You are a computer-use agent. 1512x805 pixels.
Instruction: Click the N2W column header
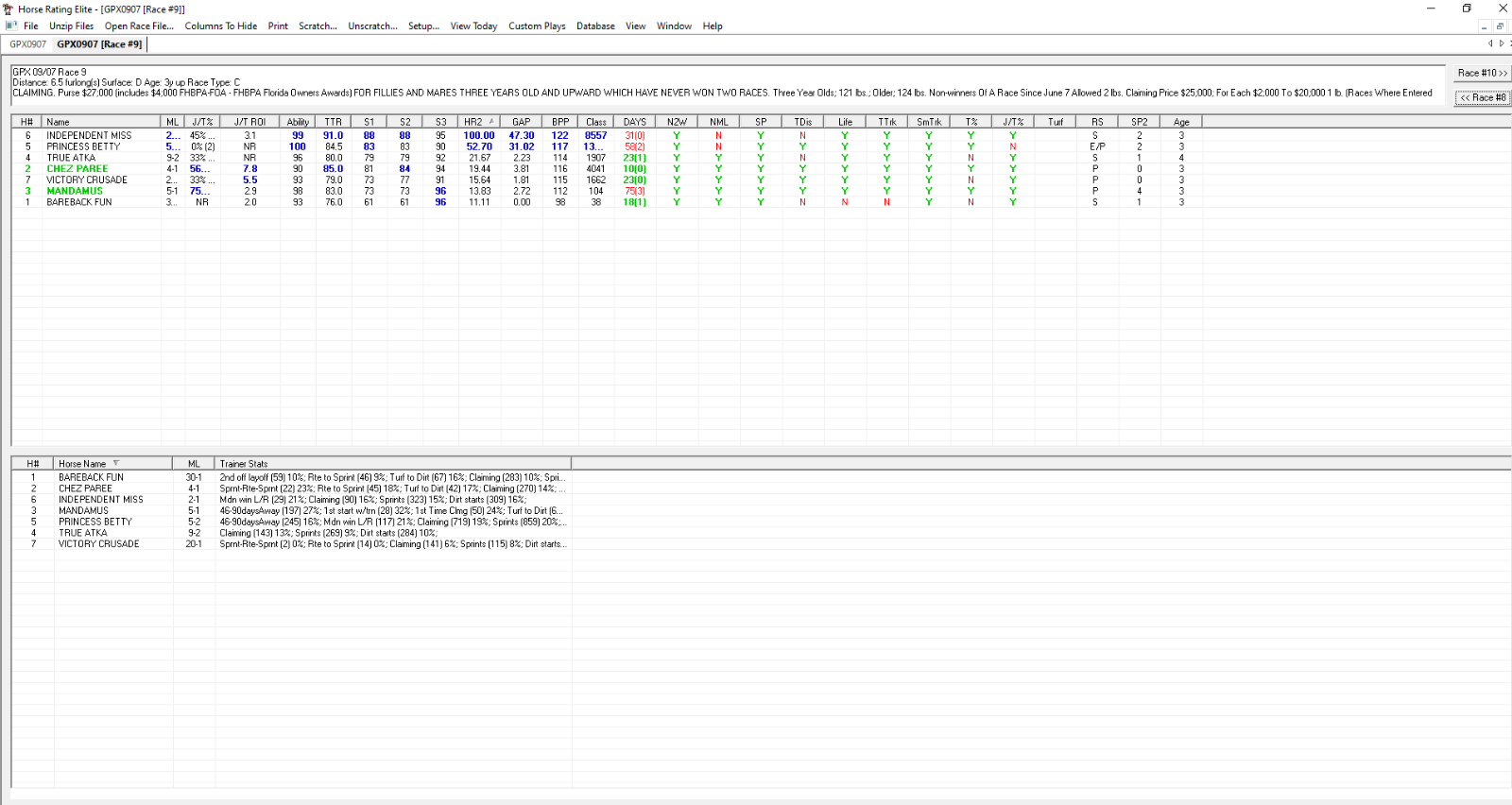pyautogui.click(x=677, y=122)
